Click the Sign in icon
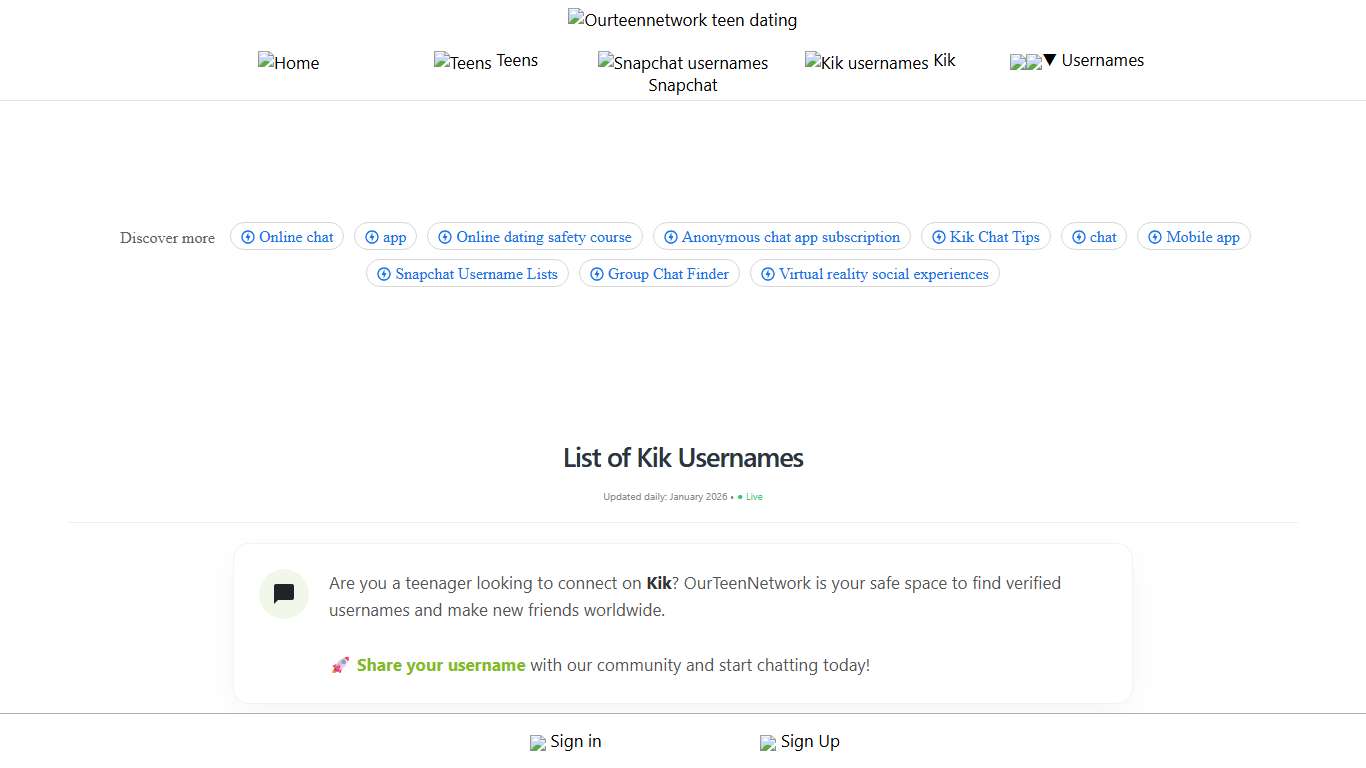Image resolution: width=1366 pixels, height=768 pixels. coord(538,742)
